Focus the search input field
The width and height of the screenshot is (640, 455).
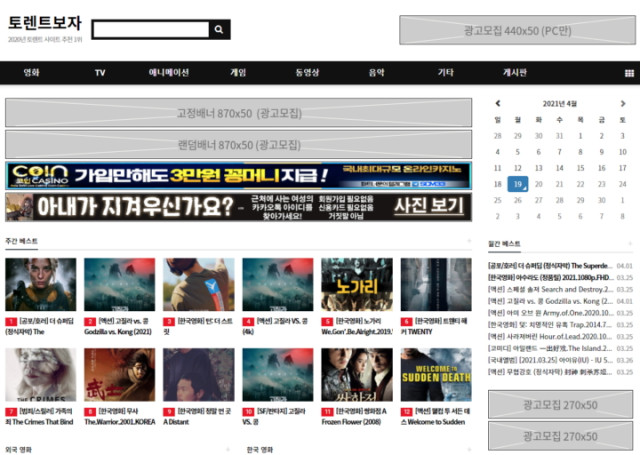[x=151, y=29]
